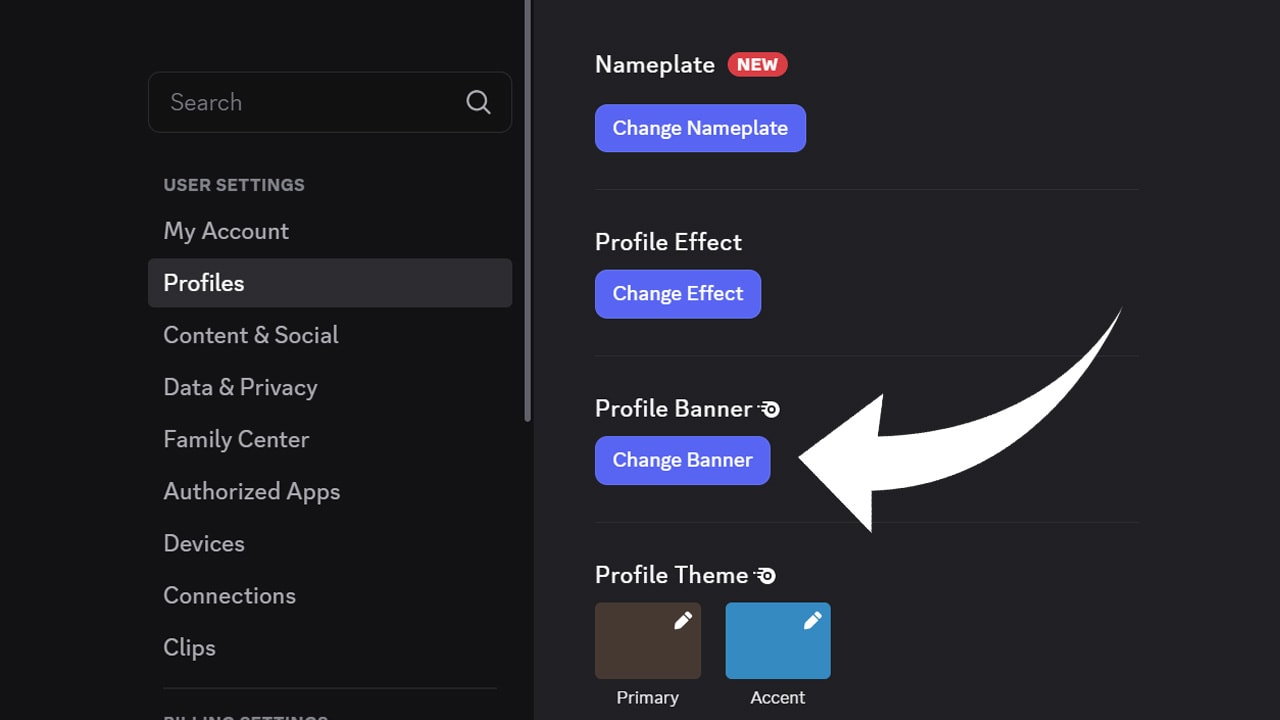Click inside the Search input field
This screenshot has width=1280, height=720.
(300, 102)
